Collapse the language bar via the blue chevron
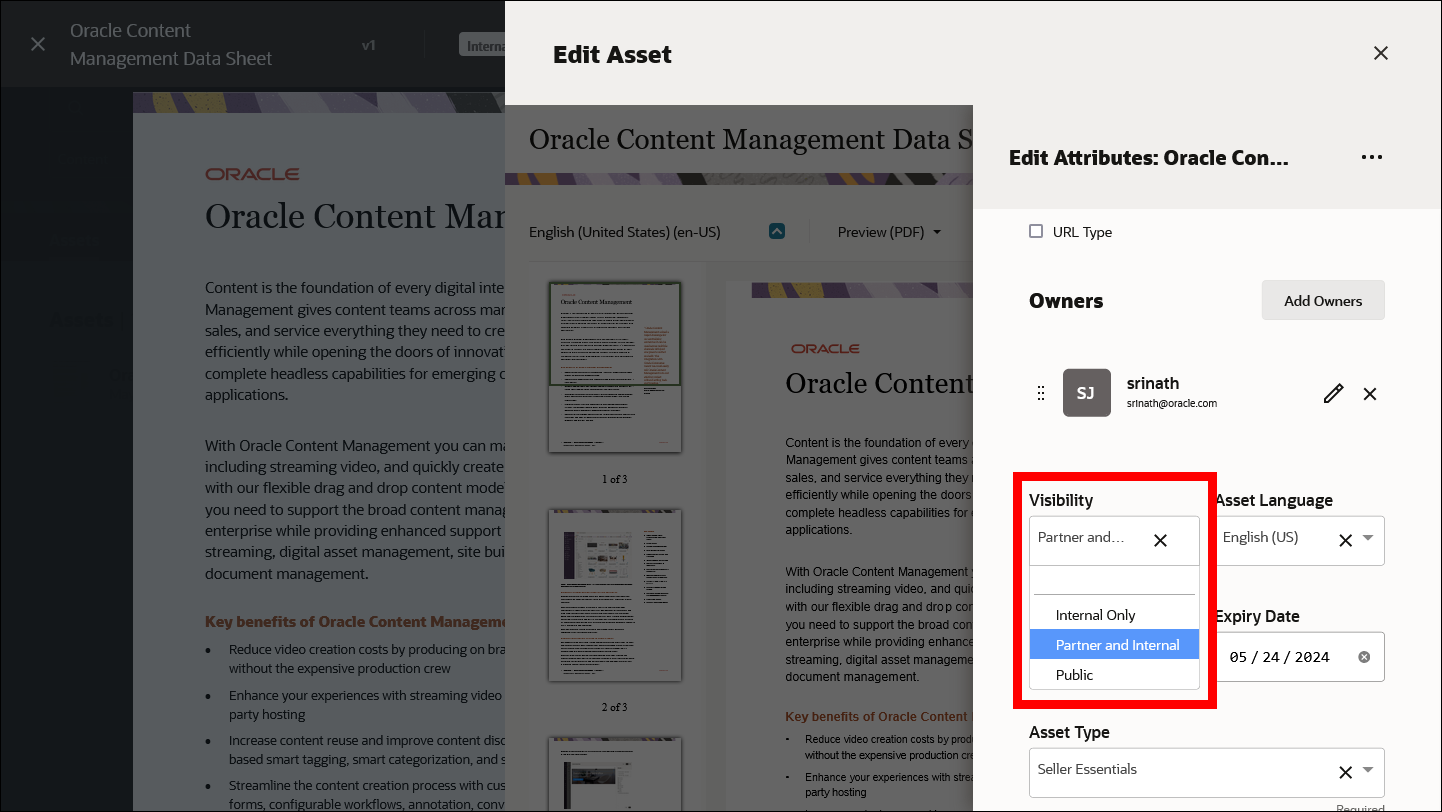The width and height of the screenshot is (1442, 812). click(x=777, y=231)
